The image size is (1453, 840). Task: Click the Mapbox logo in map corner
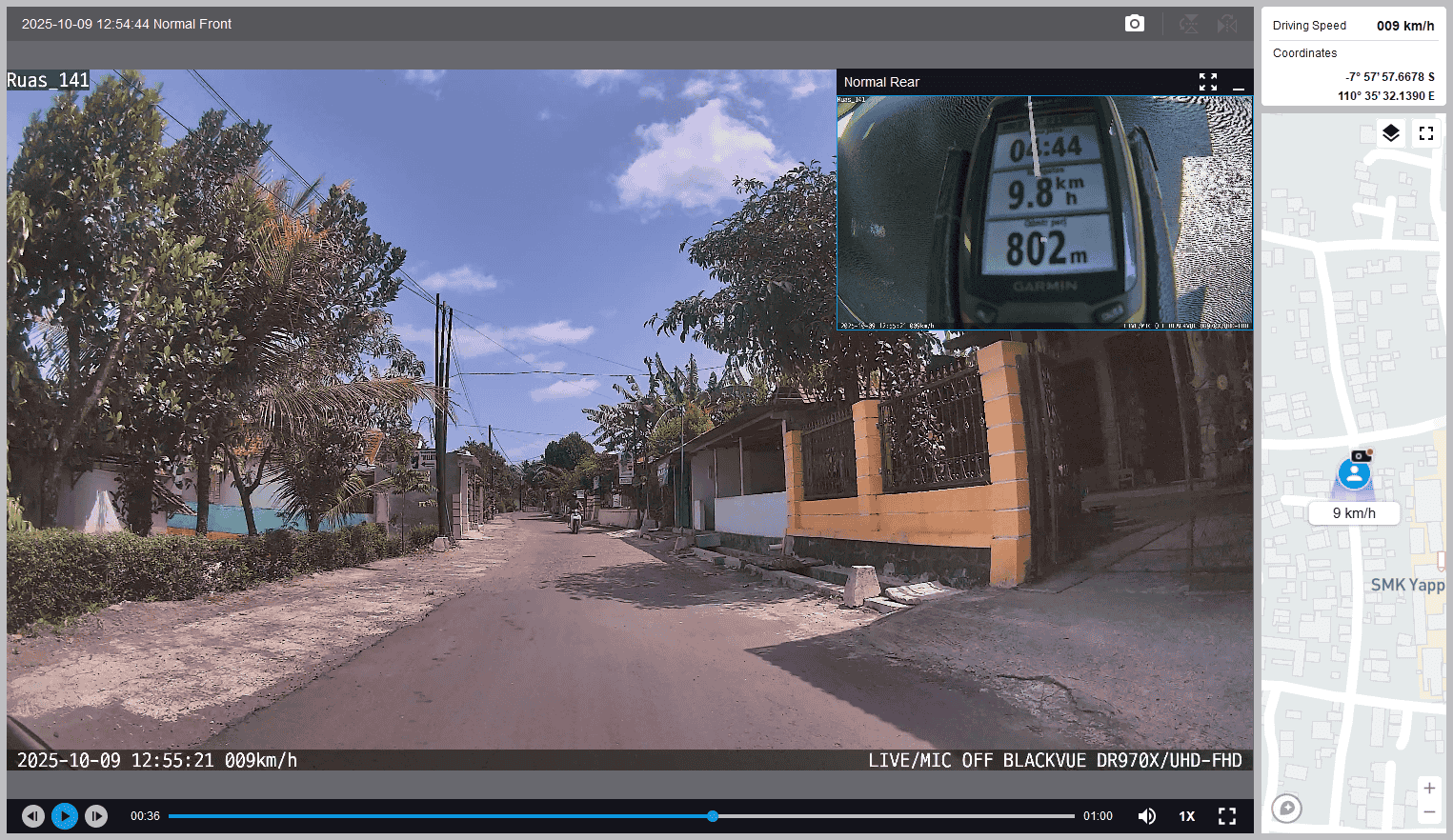pos(1286,809)
